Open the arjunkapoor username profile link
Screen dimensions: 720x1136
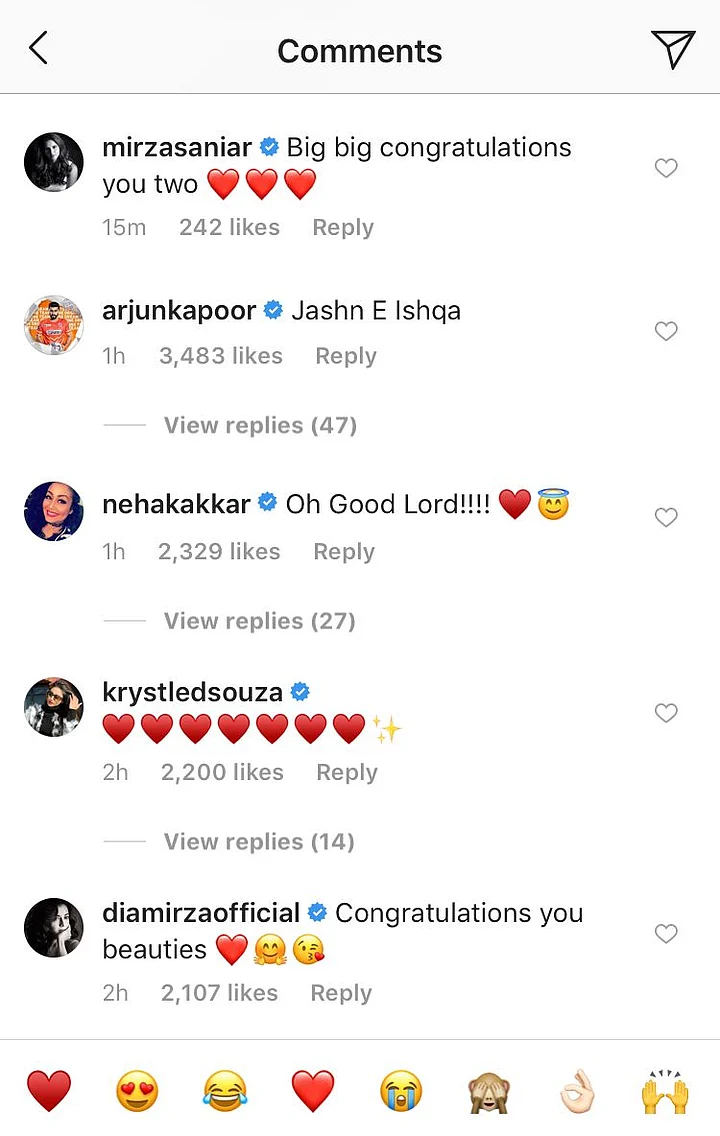click(x=179, y=311)
